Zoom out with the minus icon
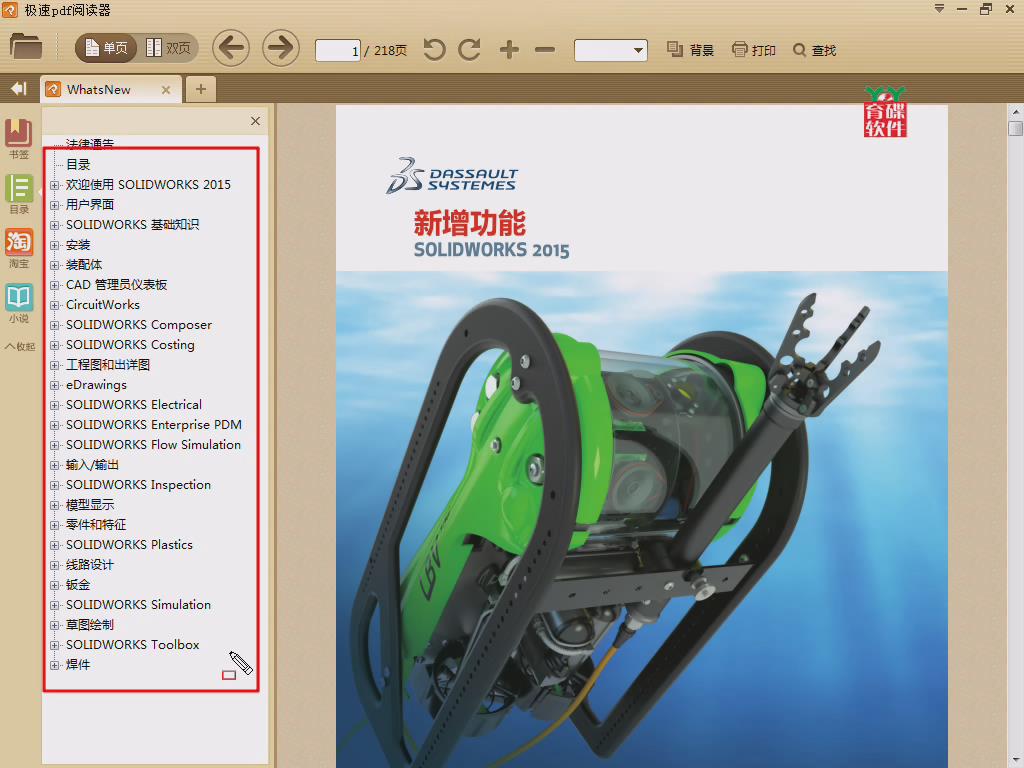This screenshot has height=768, width=1024. pyautogui.click(x=545, y=50)
